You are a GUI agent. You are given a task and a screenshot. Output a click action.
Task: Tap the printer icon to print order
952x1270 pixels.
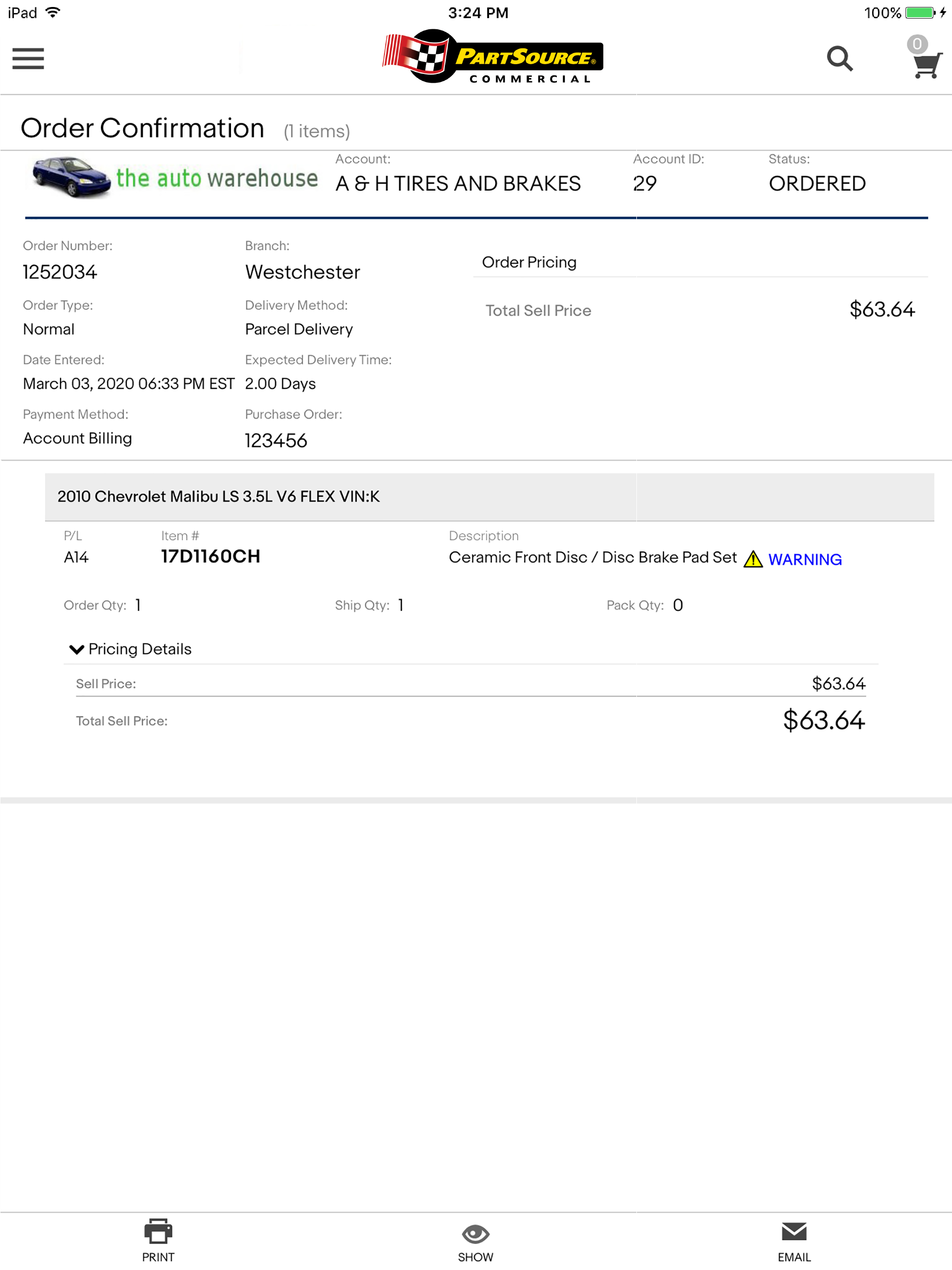(x=158, y=1231)
